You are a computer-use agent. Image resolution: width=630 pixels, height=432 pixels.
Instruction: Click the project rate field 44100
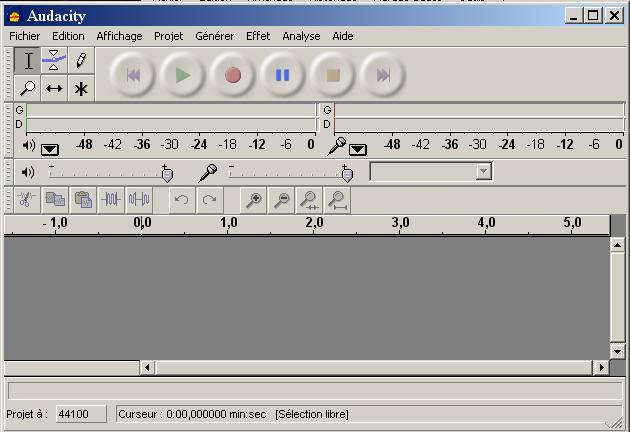74,414
